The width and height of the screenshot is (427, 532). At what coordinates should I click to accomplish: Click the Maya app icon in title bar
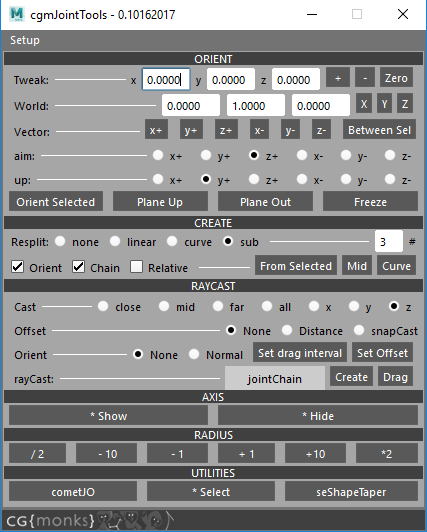coord(17,14)
